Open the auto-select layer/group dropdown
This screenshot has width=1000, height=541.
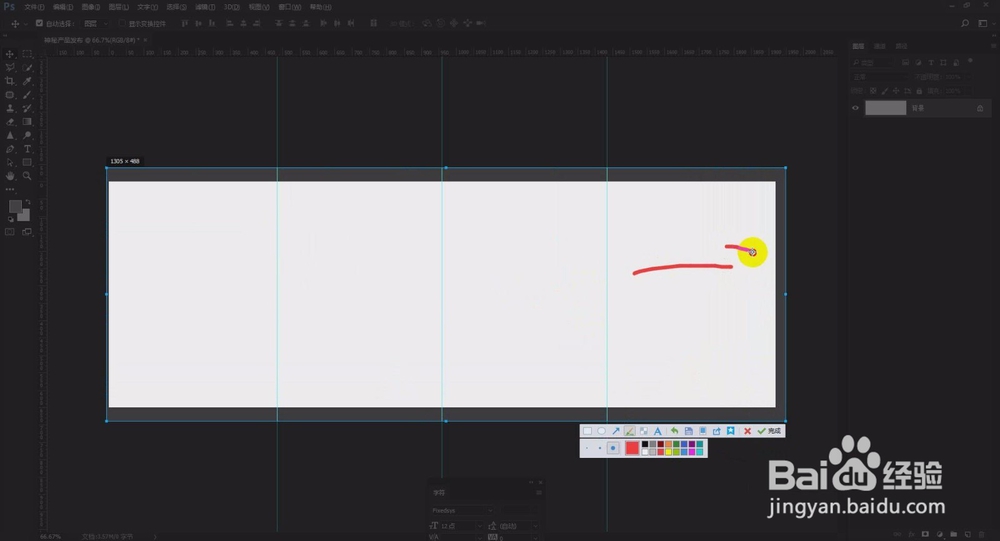96,24
